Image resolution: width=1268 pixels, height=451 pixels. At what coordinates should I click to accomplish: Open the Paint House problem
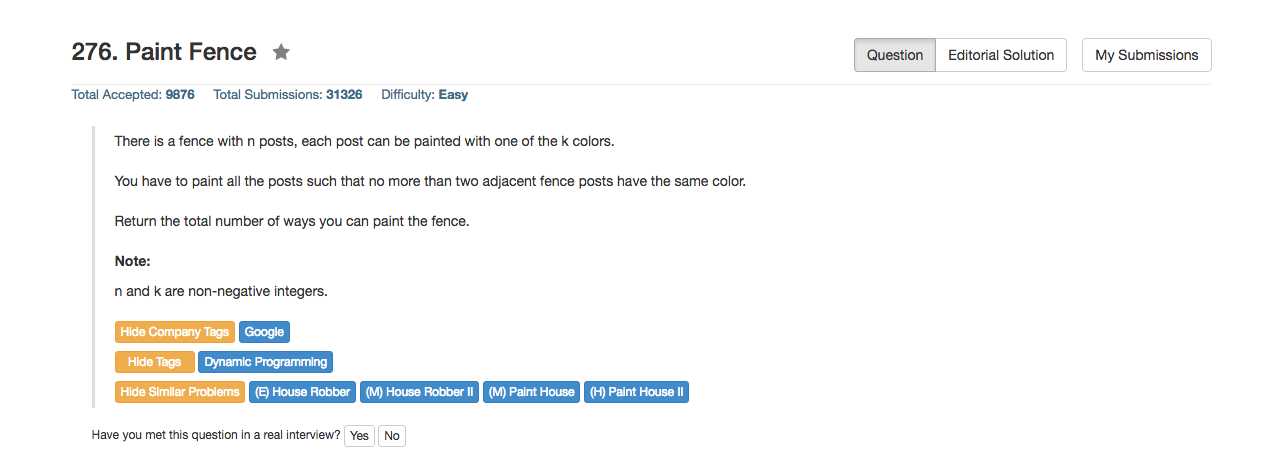[x=532, y=392]
